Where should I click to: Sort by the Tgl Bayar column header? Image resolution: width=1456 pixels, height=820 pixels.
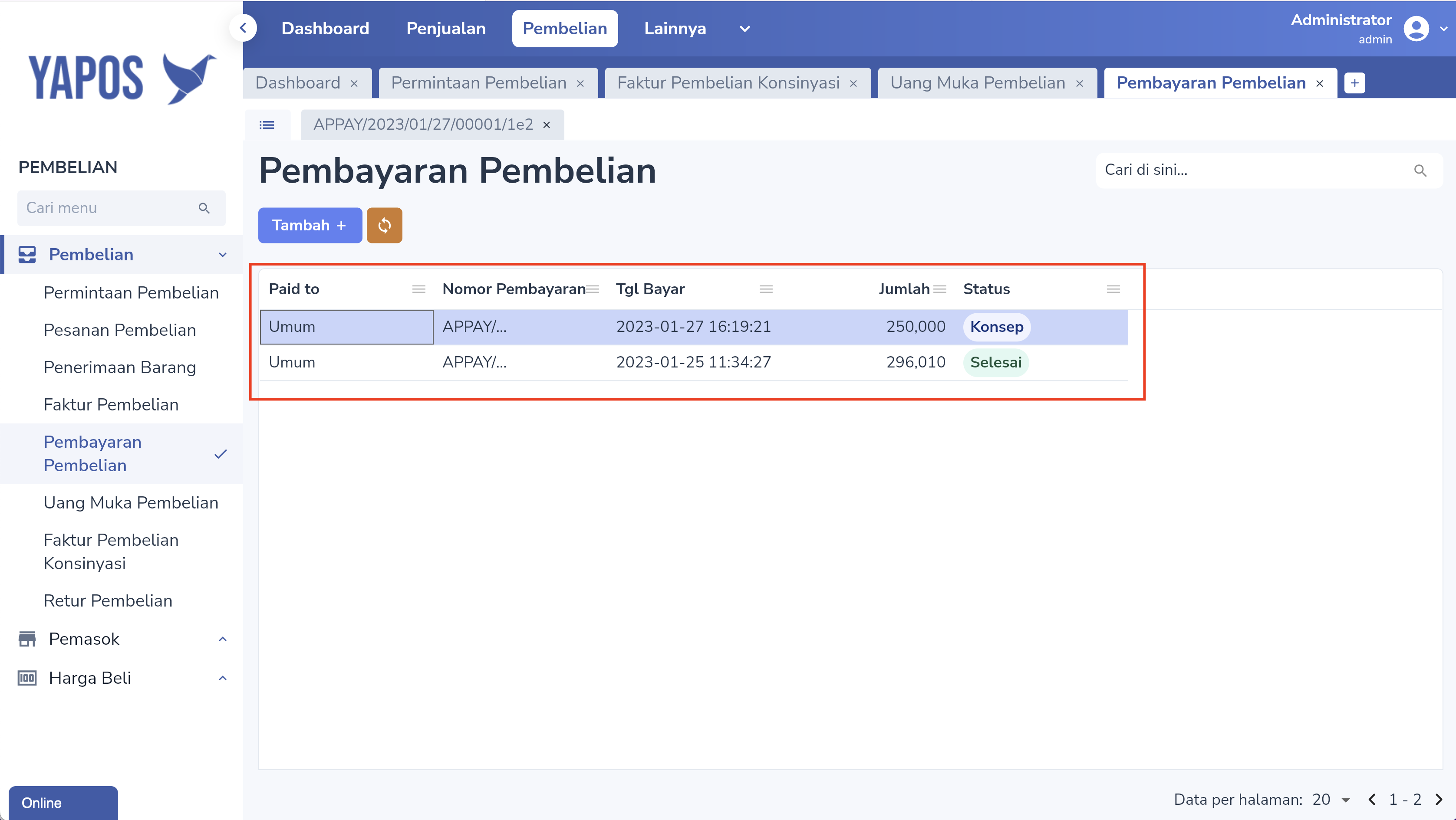point(650,289)
